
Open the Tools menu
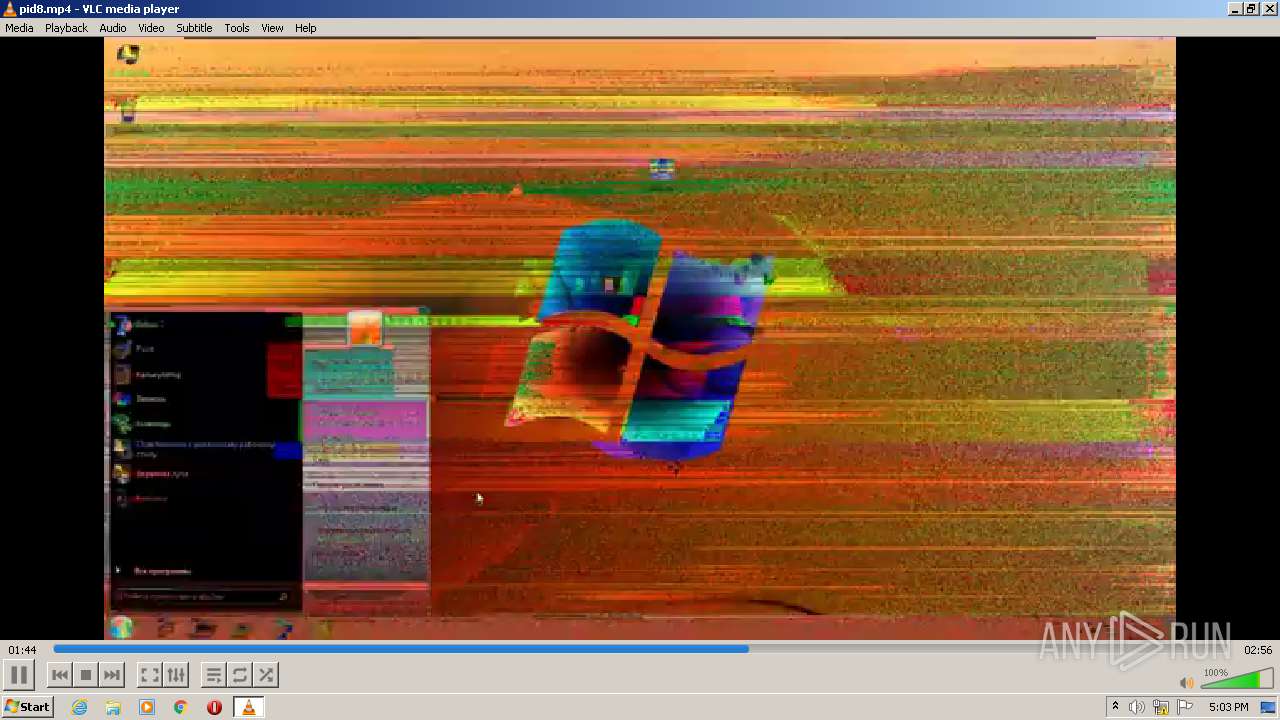[237, 28]
